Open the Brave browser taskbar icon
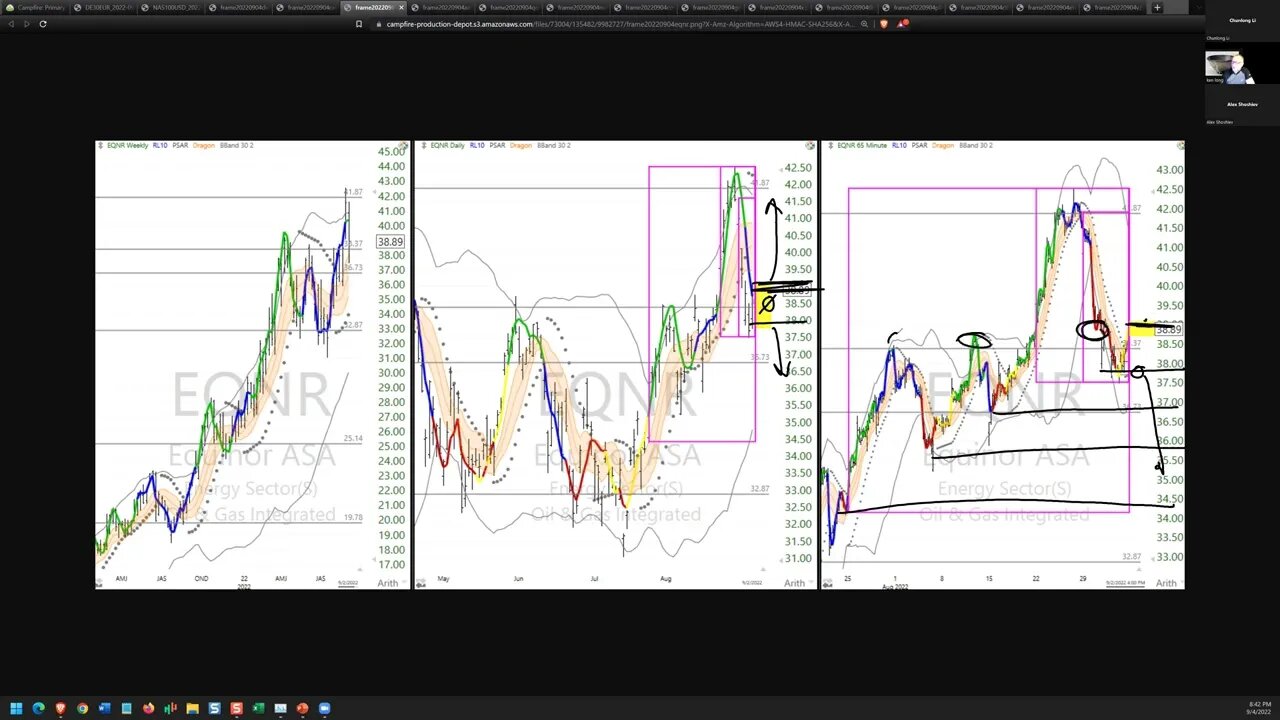The width and height of the screenshot is (1280, 720). 60,708
